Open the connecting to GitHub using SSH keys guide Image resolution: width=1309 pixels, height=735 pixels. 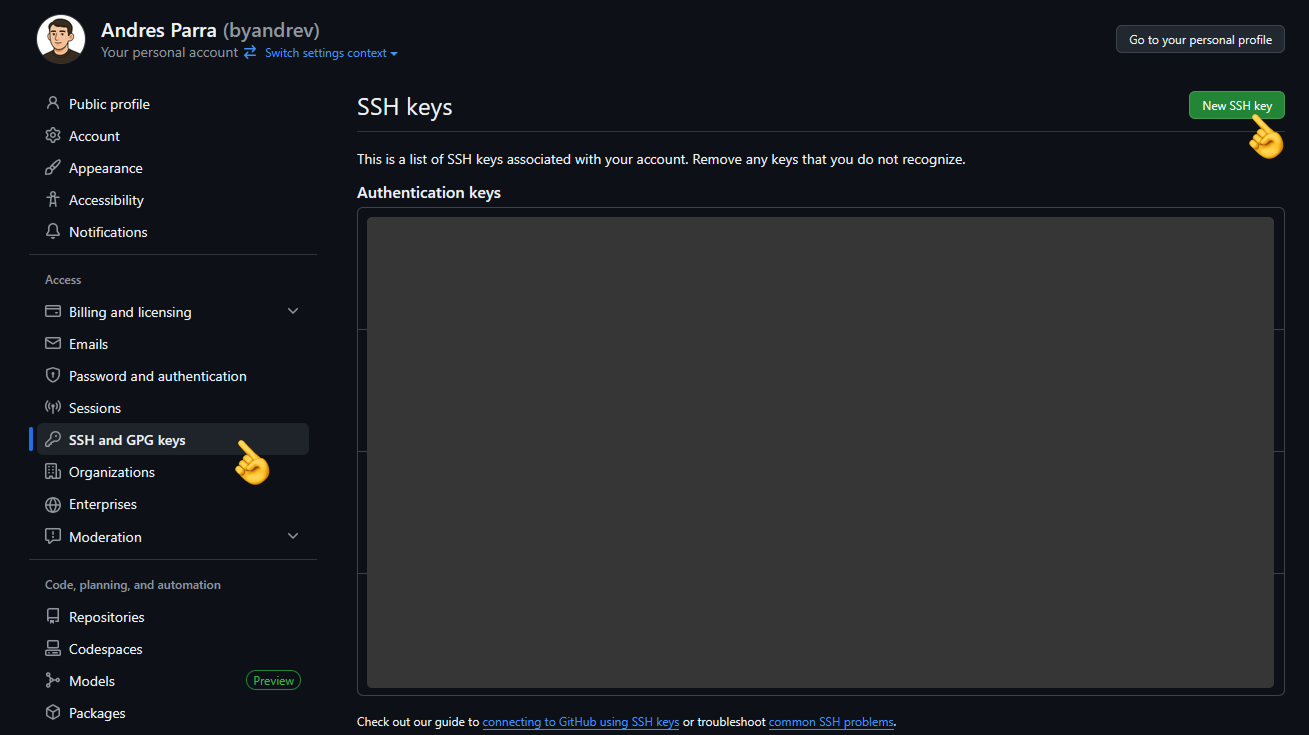(580, 721)
